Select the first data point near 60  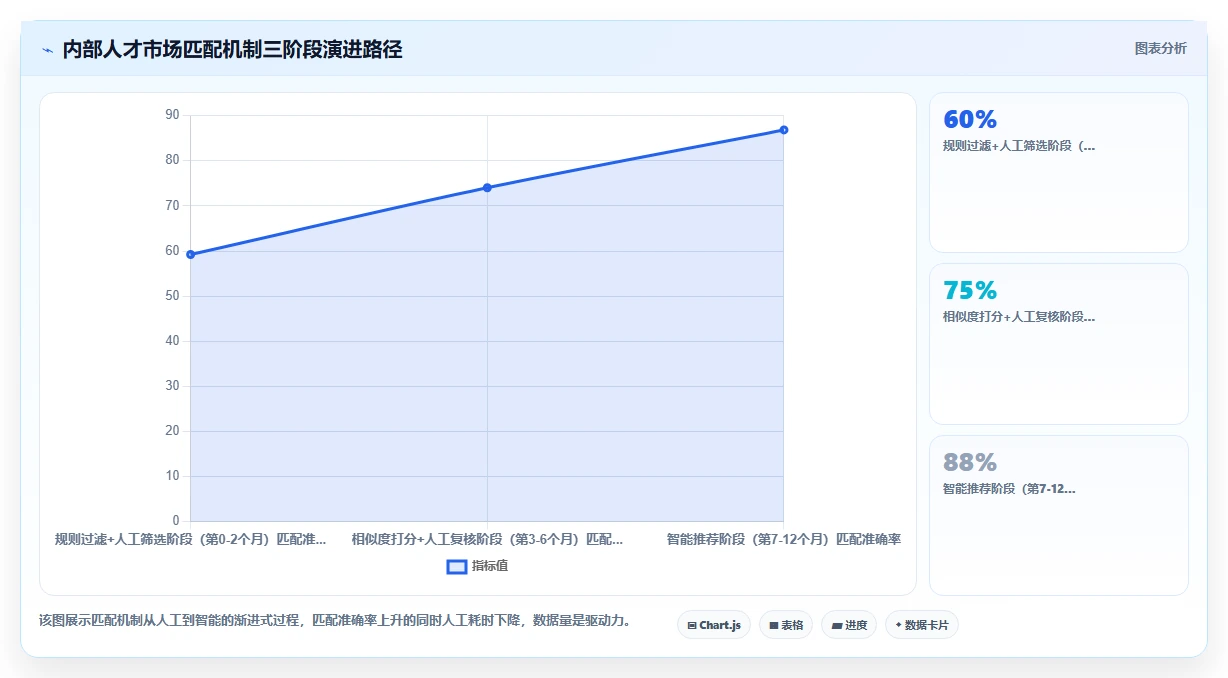[x=190, y=254]
